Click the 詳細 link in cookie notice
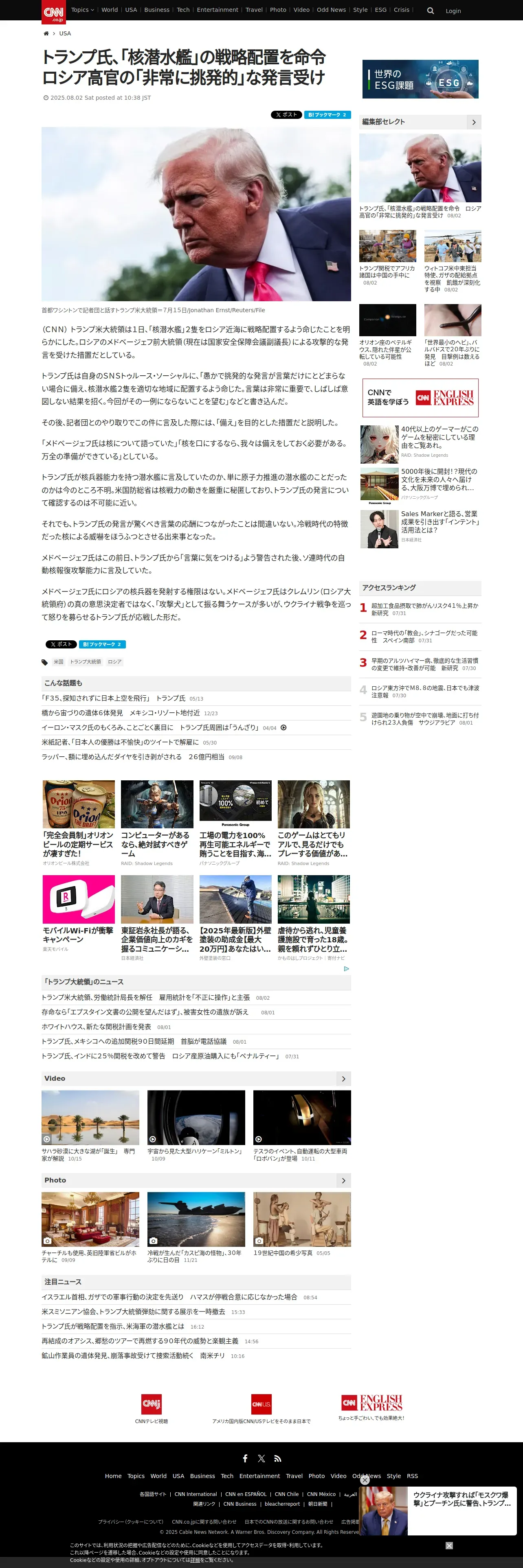This screenshot has height=1568, width=523. [x=195, y=1560]
